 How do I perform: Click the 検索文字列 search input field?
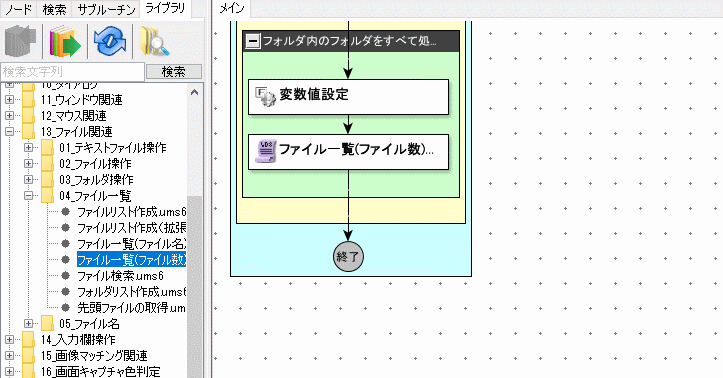pyautogui.click(x=72, y=71)
